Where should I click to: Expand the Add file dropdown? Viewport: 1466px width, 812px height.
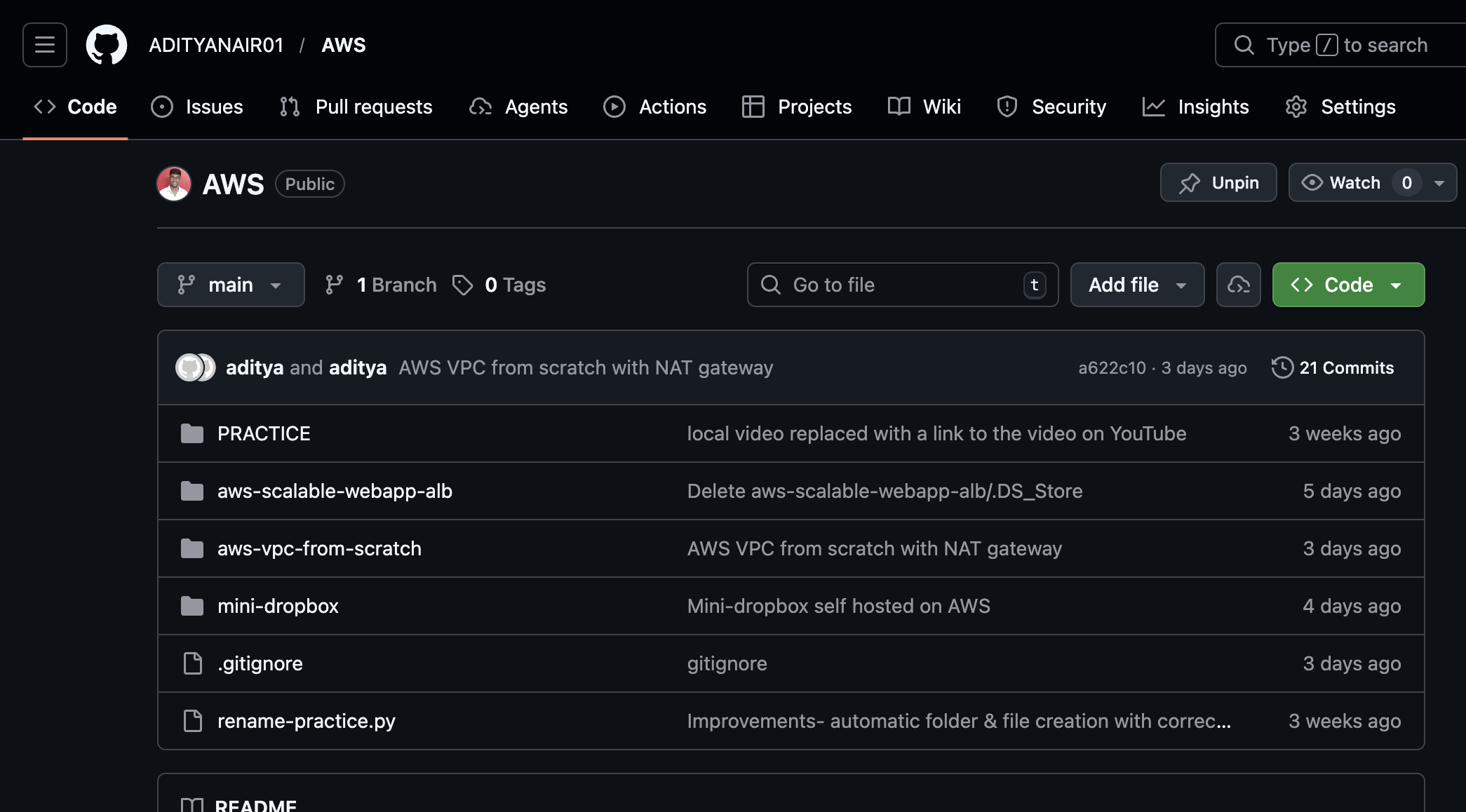tap(1136, 285)
